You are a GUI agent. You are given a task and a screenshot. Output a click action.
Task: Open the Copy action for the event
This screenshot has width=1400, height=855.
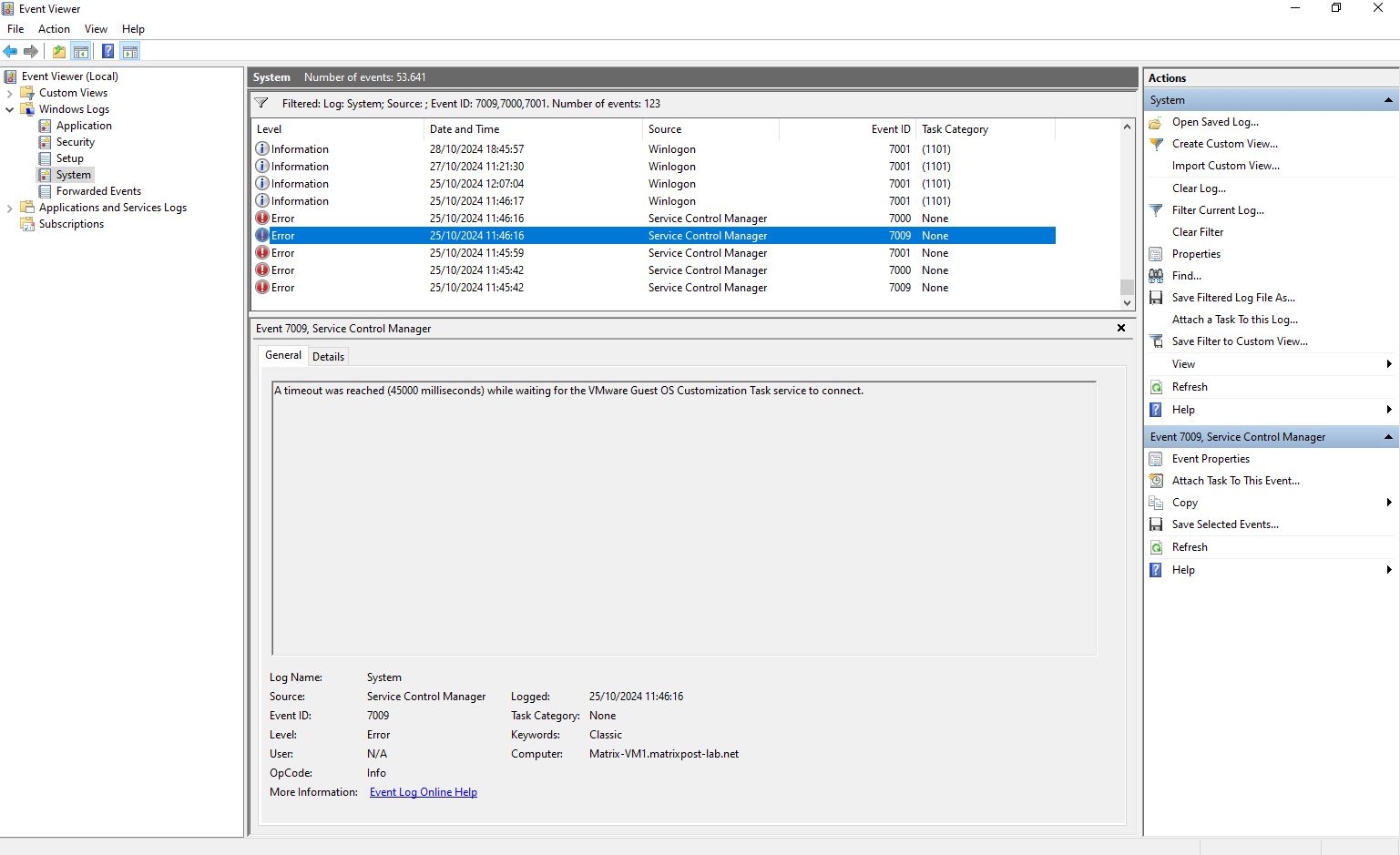1185,503
